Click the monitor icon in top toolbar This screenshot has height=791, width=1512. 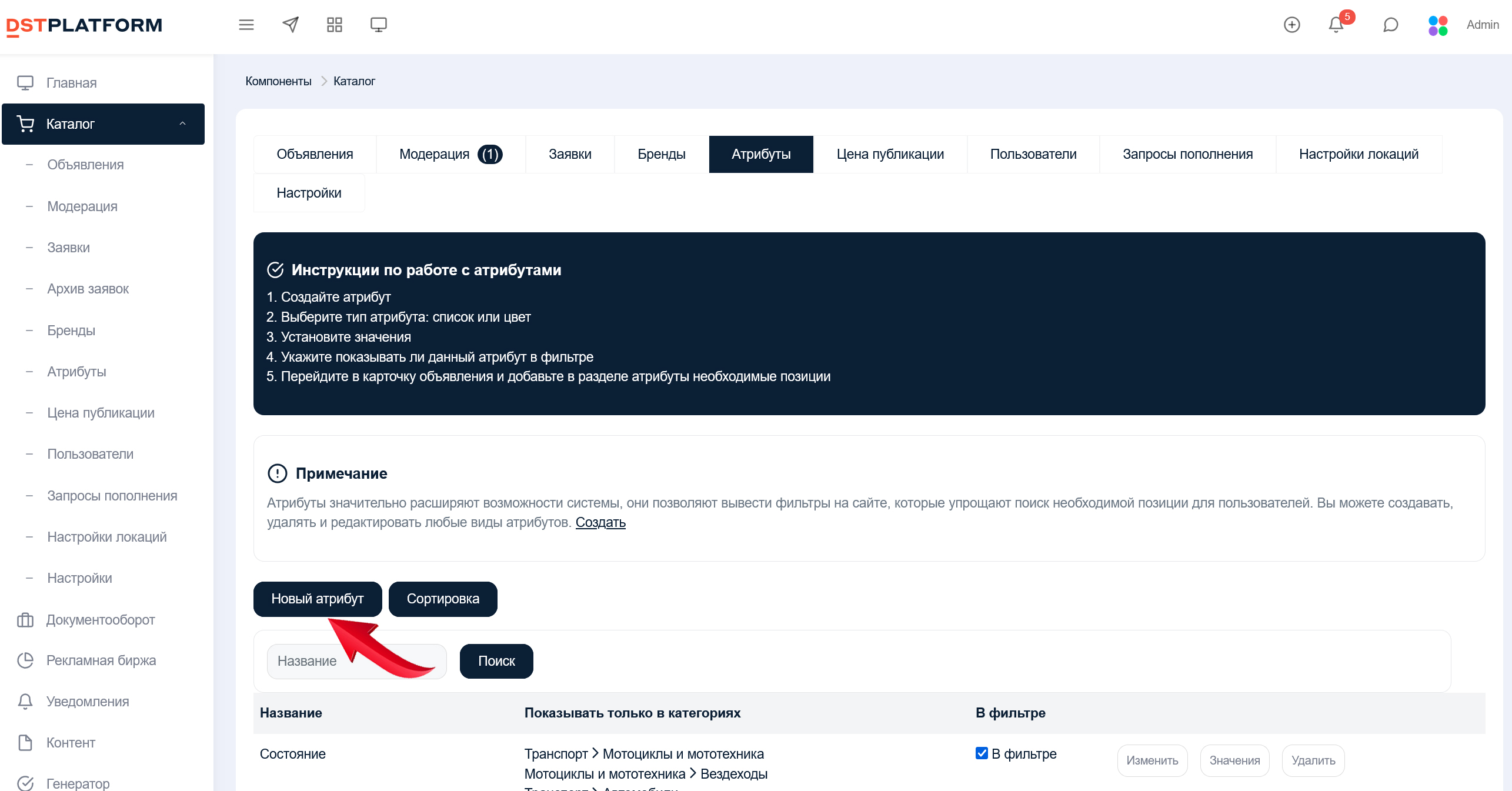378,25
